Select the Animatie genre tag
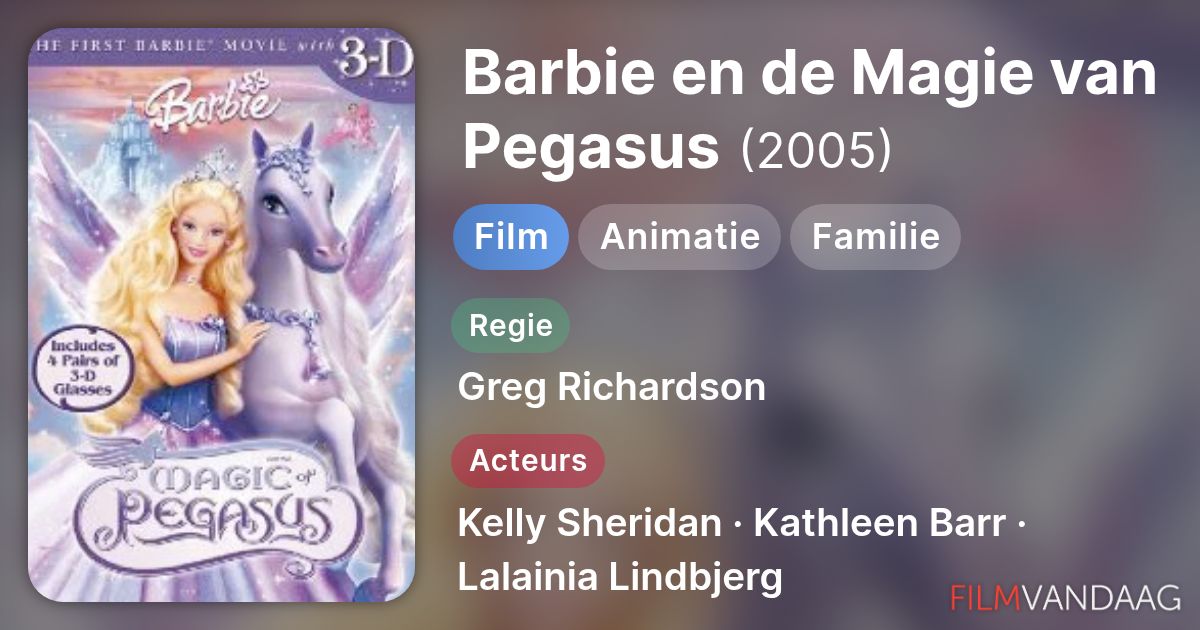1200x630 pixels. tap(680, 237)
